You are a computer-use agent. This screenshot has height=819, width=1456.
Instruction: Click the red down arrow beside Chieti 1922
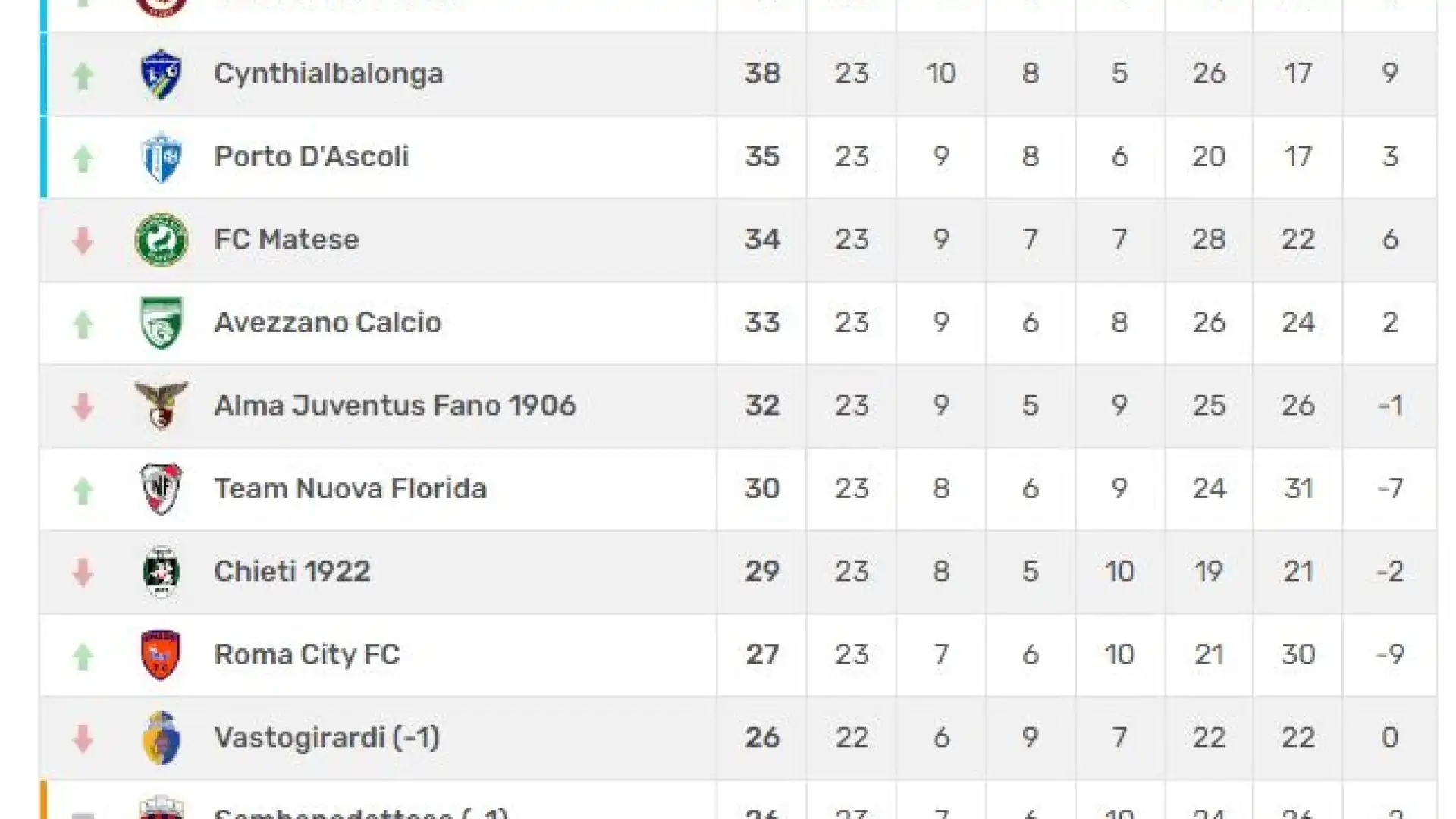tap(83, 572)
